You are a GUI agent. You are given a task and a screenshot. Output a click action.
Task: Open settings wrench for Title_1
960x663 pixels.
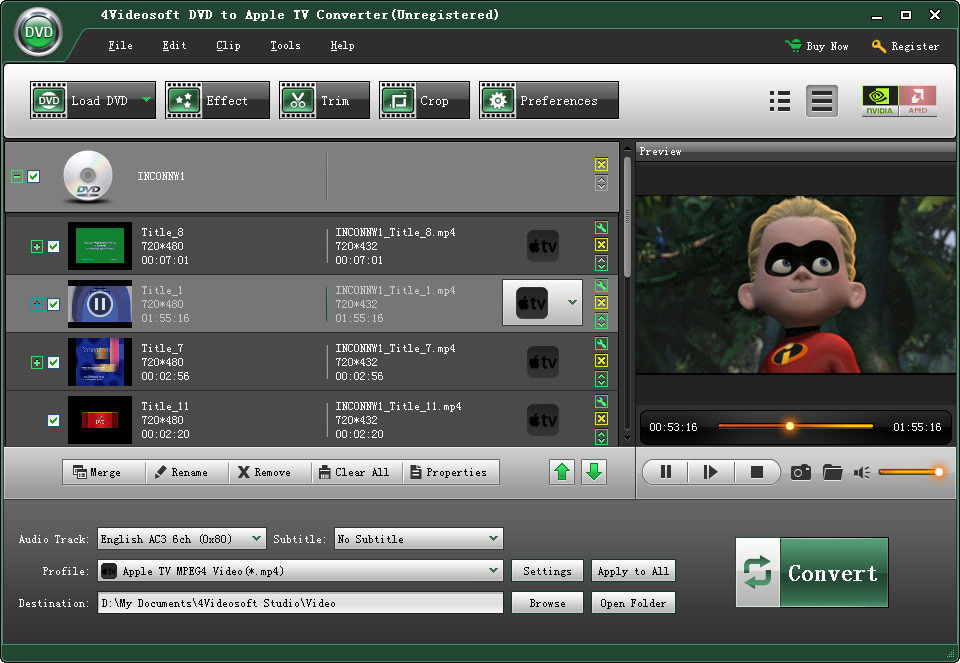tap(601, 285)
